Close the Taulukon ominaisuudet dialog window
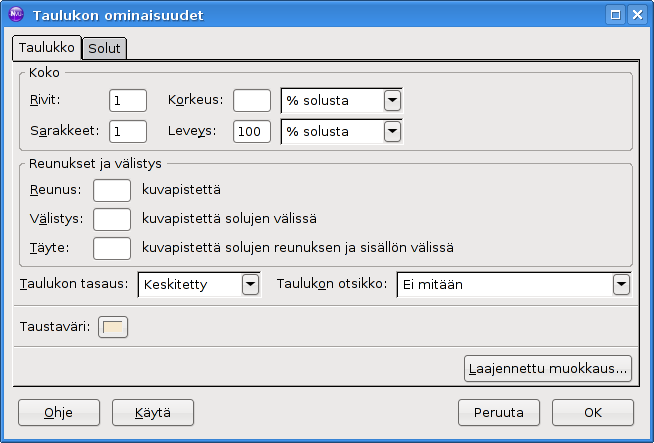Image resolution: width=654 pixels, height=443 pixels. click(x=637, y=15)
